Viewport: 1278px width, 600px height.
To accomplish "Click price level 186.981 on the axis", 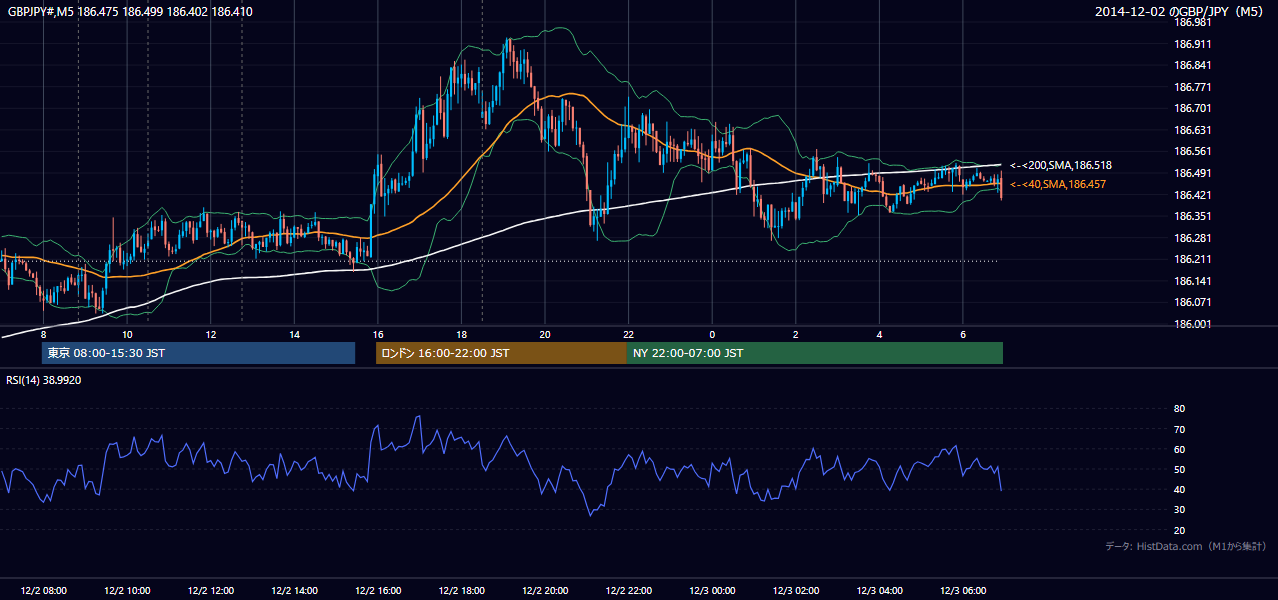I will point(1193,22).
